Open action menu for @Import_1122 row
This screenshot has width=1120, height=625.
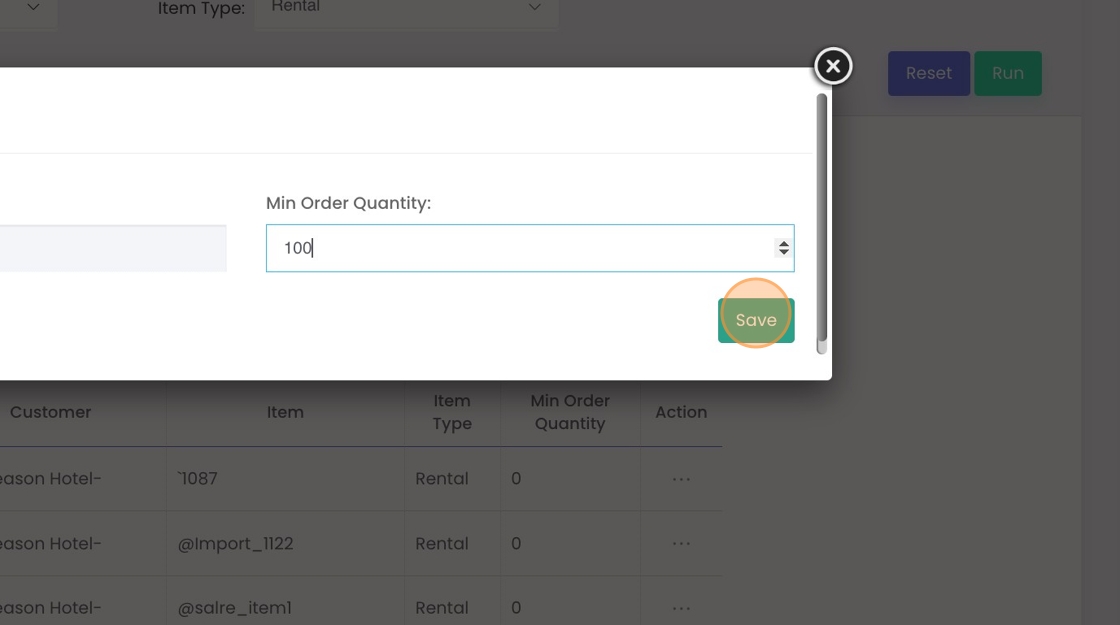pyautogui.click(x=681, y=544)
